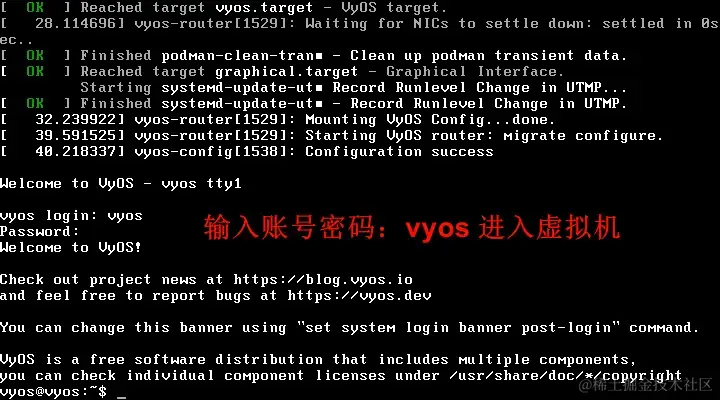Click the https://blog.vyos.io URL text
Screen dimensions: 720x400
[323, 279]
